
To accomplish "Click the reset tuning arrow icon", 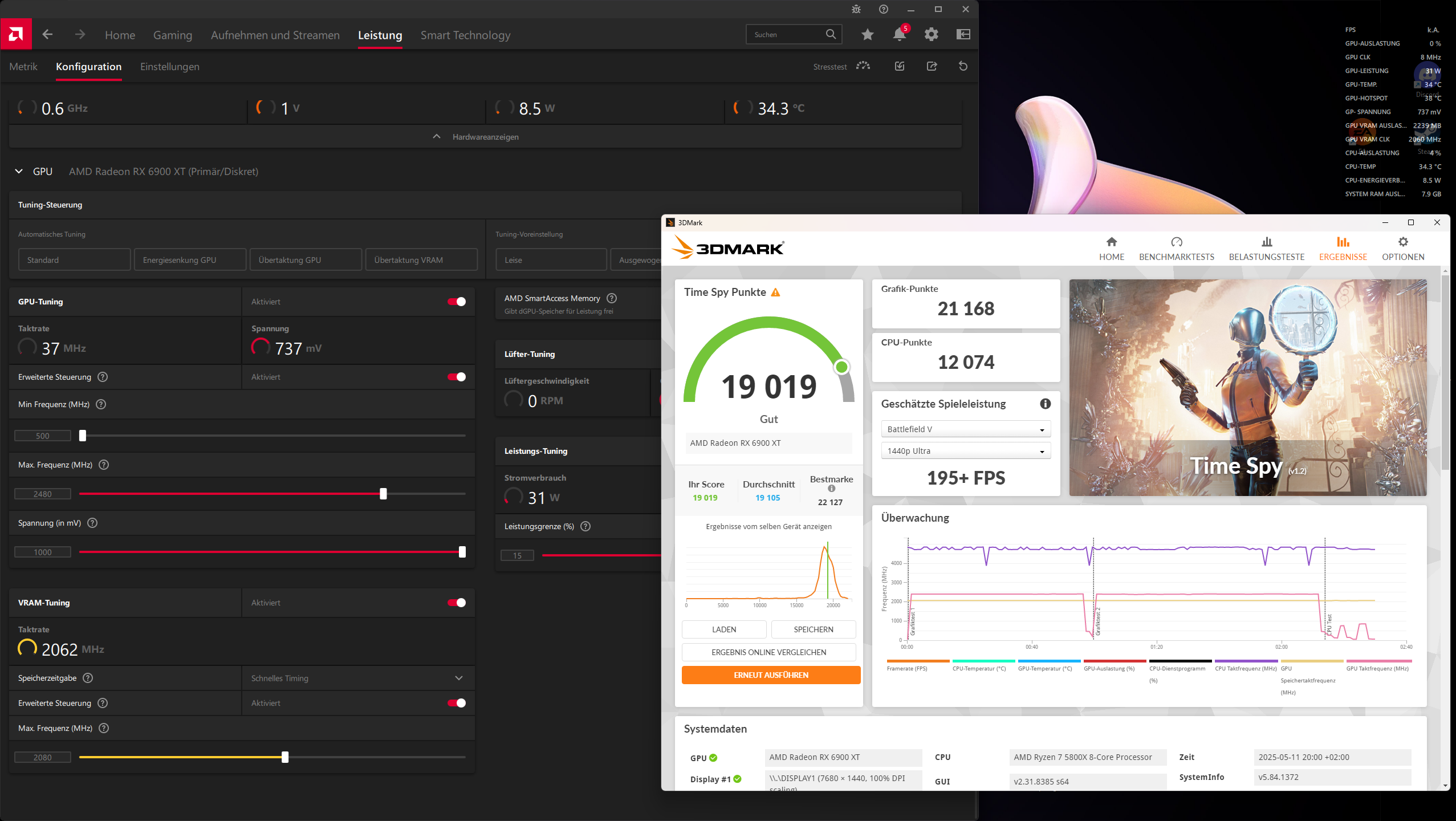I will point(963,66).
